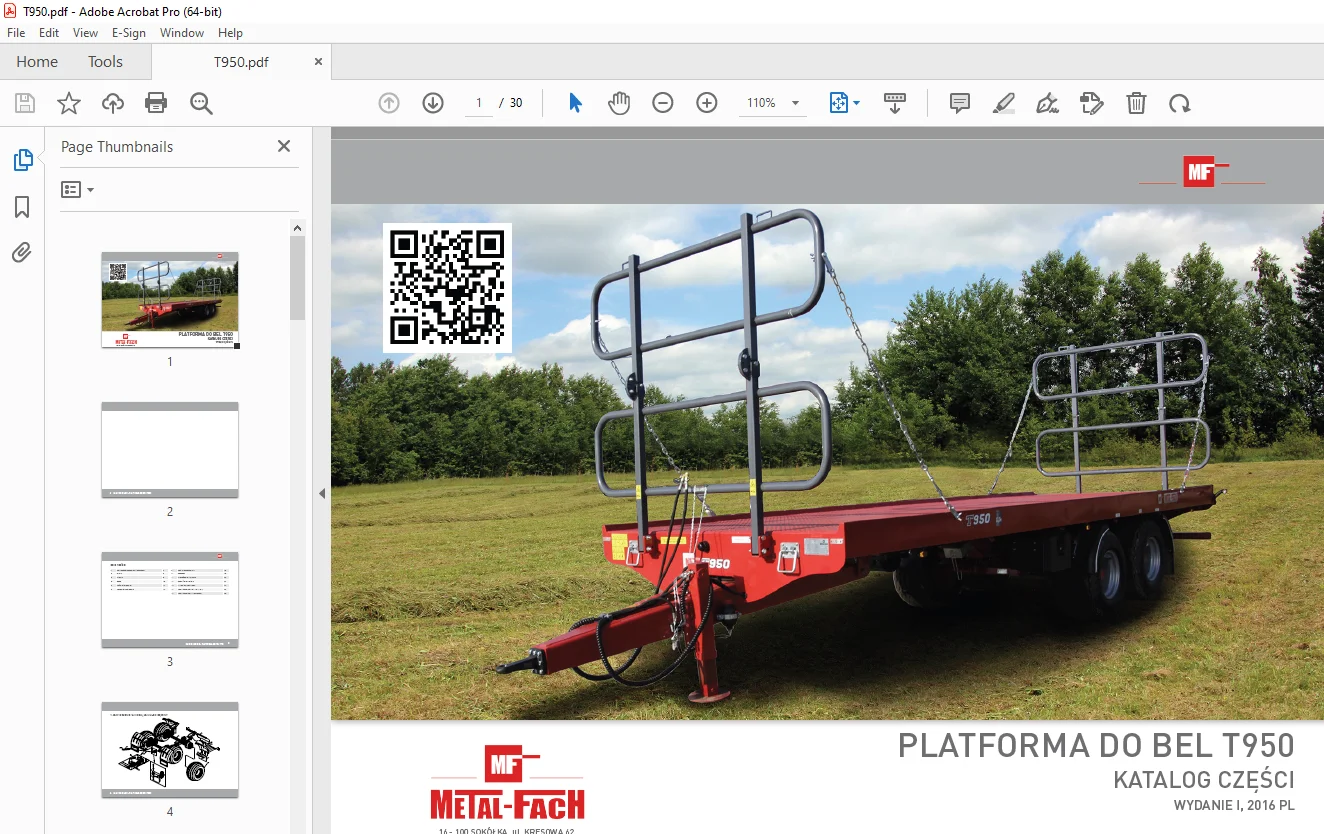
Task: Collapse the navigation pane arrow
Action: click(x=322, y=493)
